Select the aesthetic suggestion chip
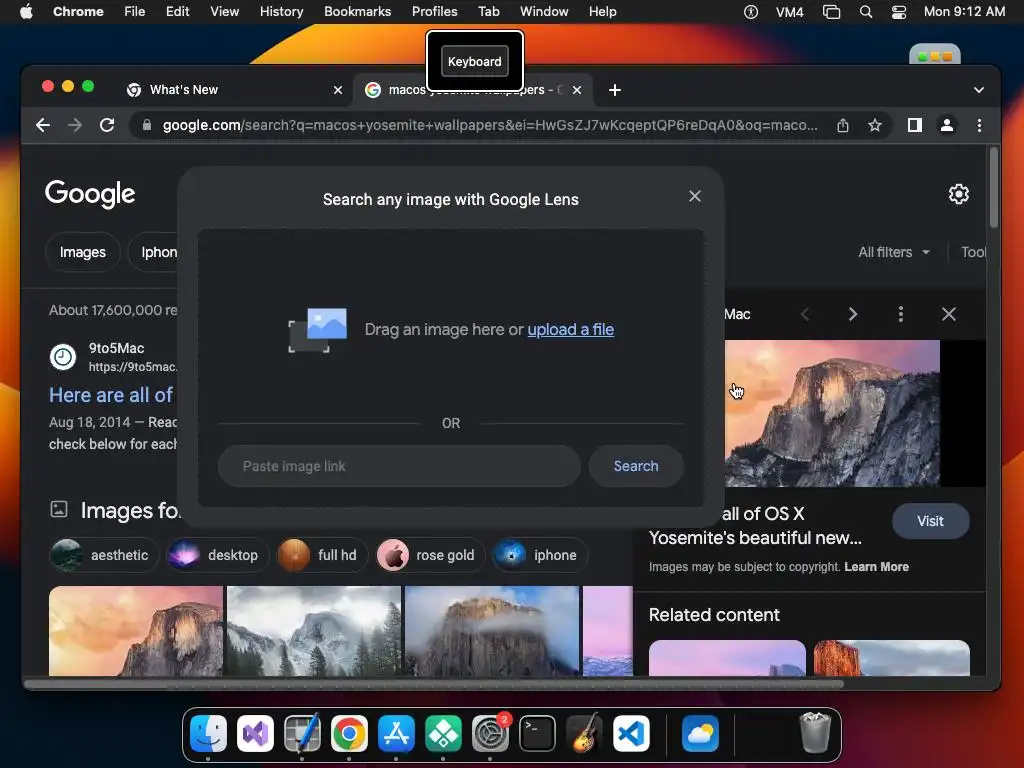1024x768 pixels. click(104, 555)
